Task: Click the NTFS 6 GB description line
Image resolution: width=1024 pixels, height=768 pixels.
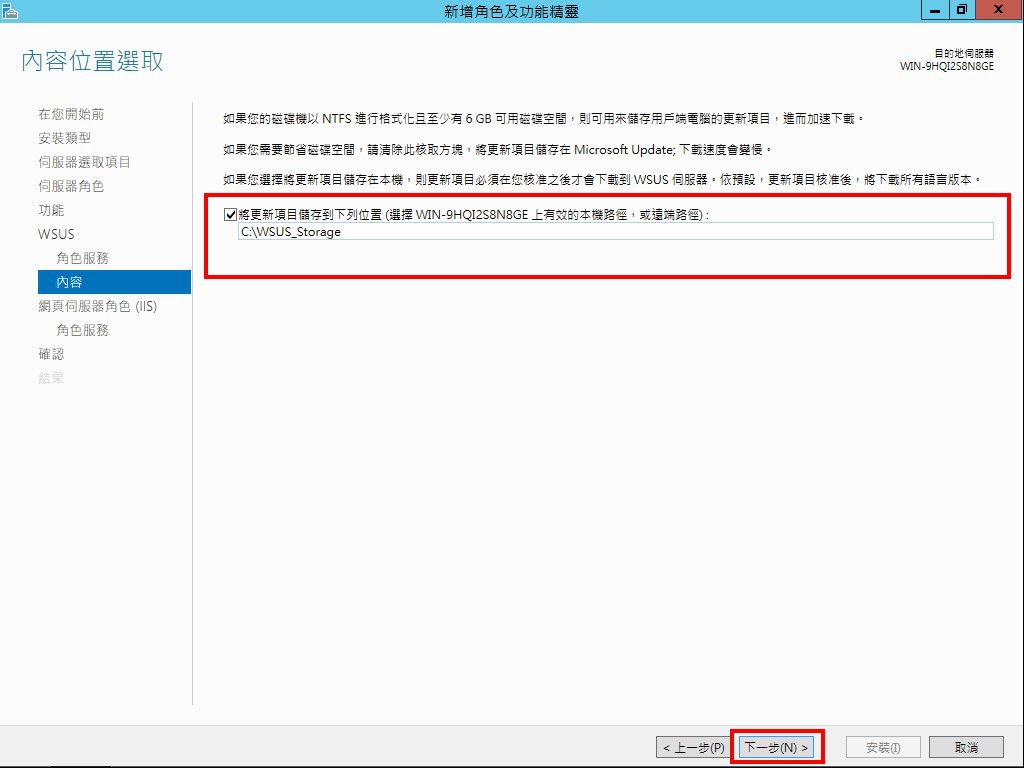Action: coord(543,119)
